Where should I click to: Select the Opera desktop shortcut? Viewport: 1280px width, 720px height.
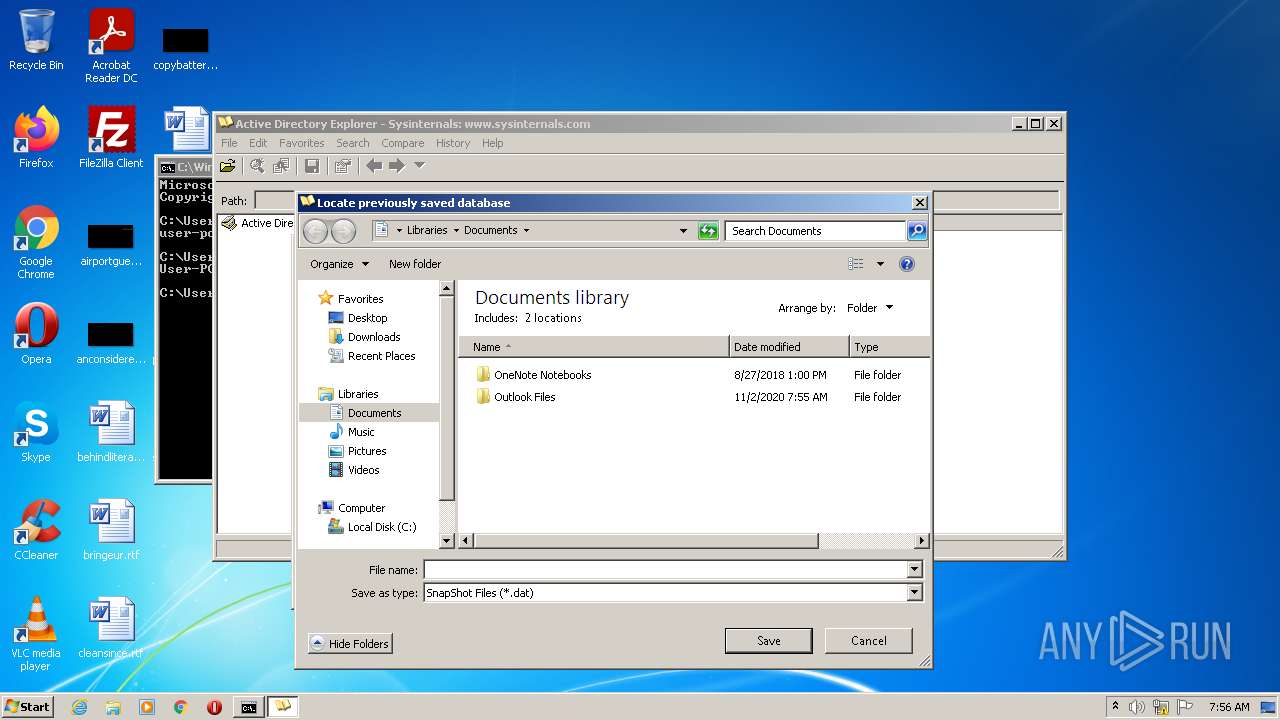[36, 334]
